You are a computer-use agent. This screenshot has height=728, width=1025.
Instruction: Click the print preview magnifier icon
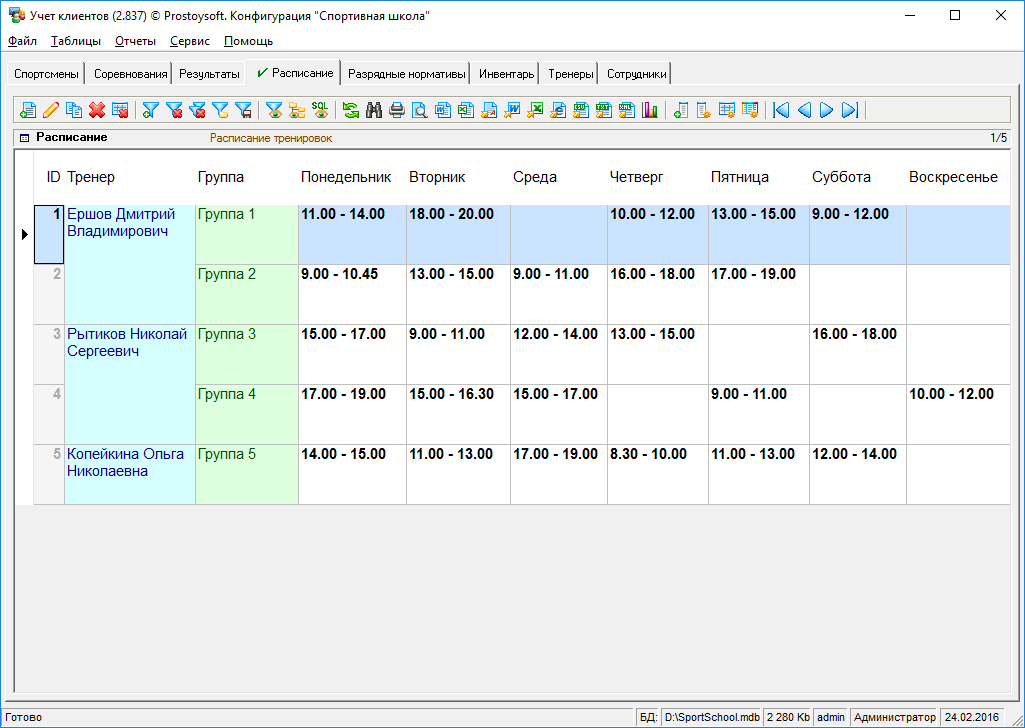[x=420, y=110]
